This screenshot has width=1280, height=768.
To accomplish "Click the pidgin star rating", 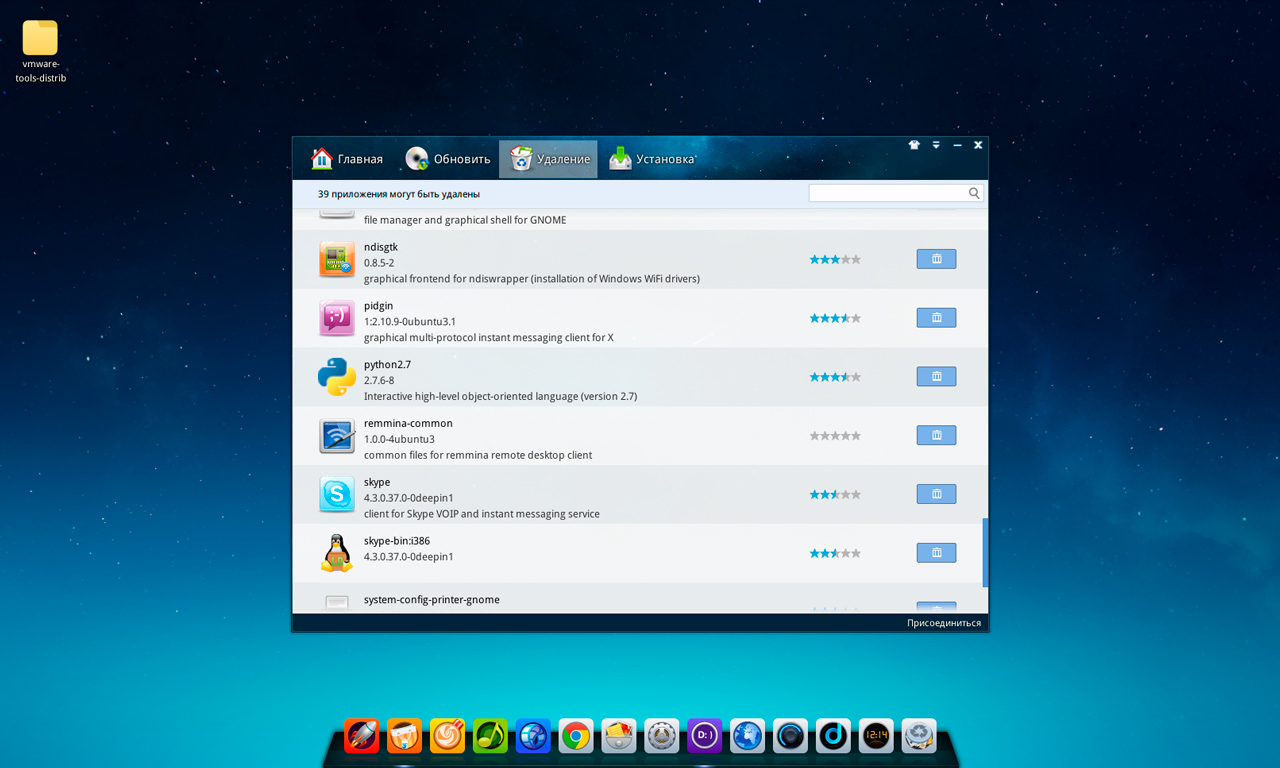I will (835, 319).
